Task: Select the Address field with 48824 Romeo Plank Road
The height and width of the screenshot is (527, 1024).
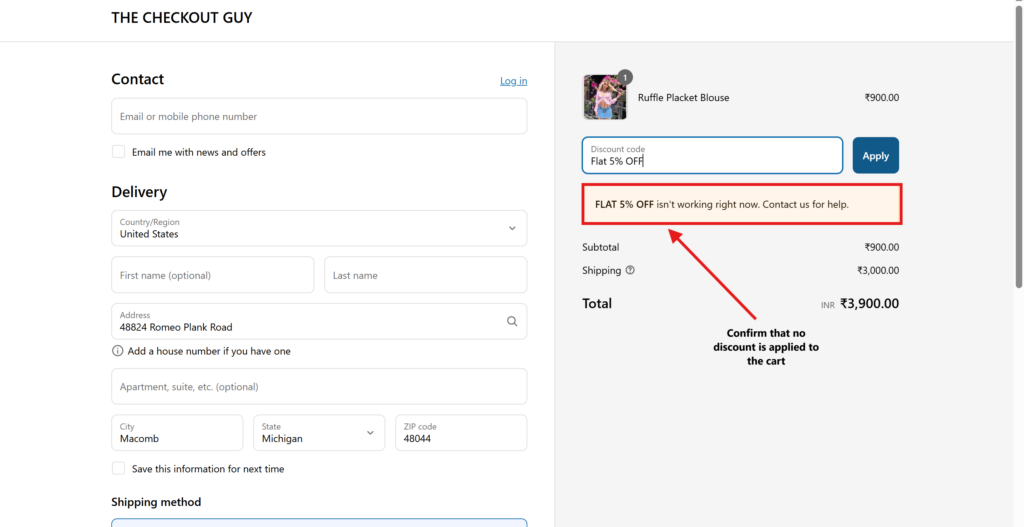Action: coord(319,321)
